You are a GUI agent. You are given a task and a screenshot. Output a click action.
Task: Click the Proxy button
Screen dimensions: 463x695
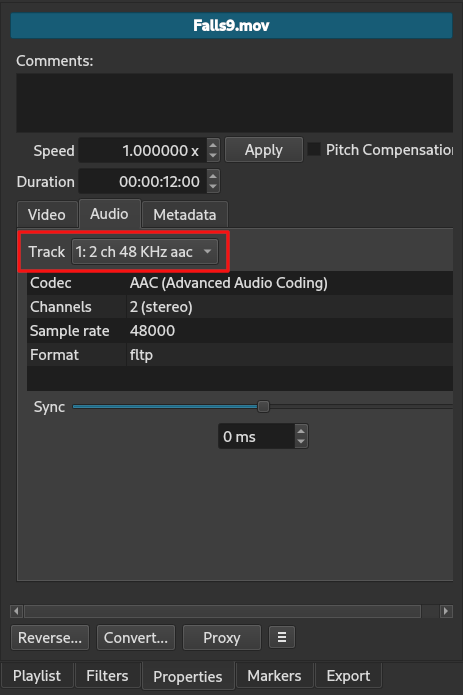click(222, 637)
